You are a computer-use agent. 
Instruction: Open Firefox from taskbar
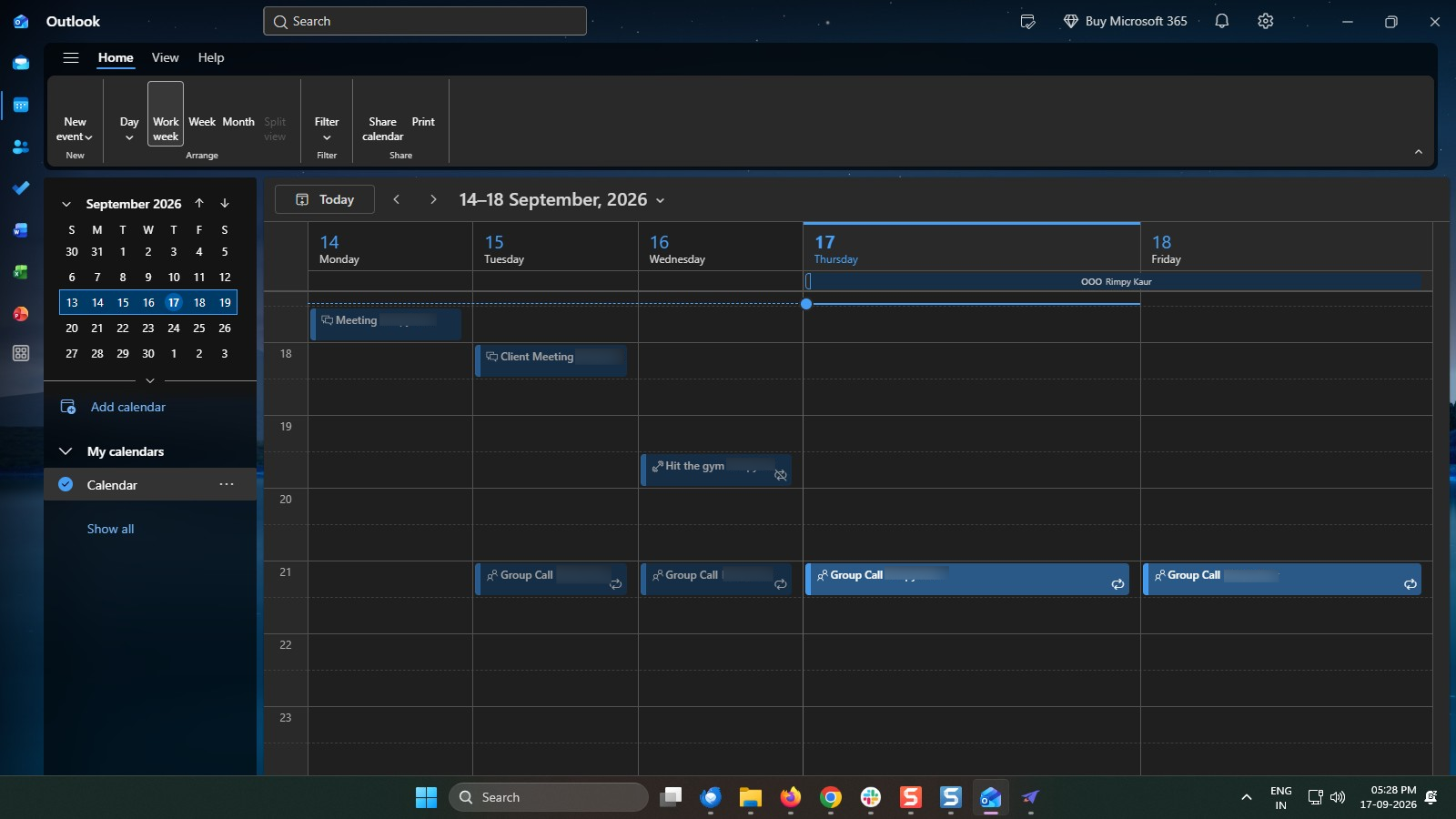coord(790,797)
